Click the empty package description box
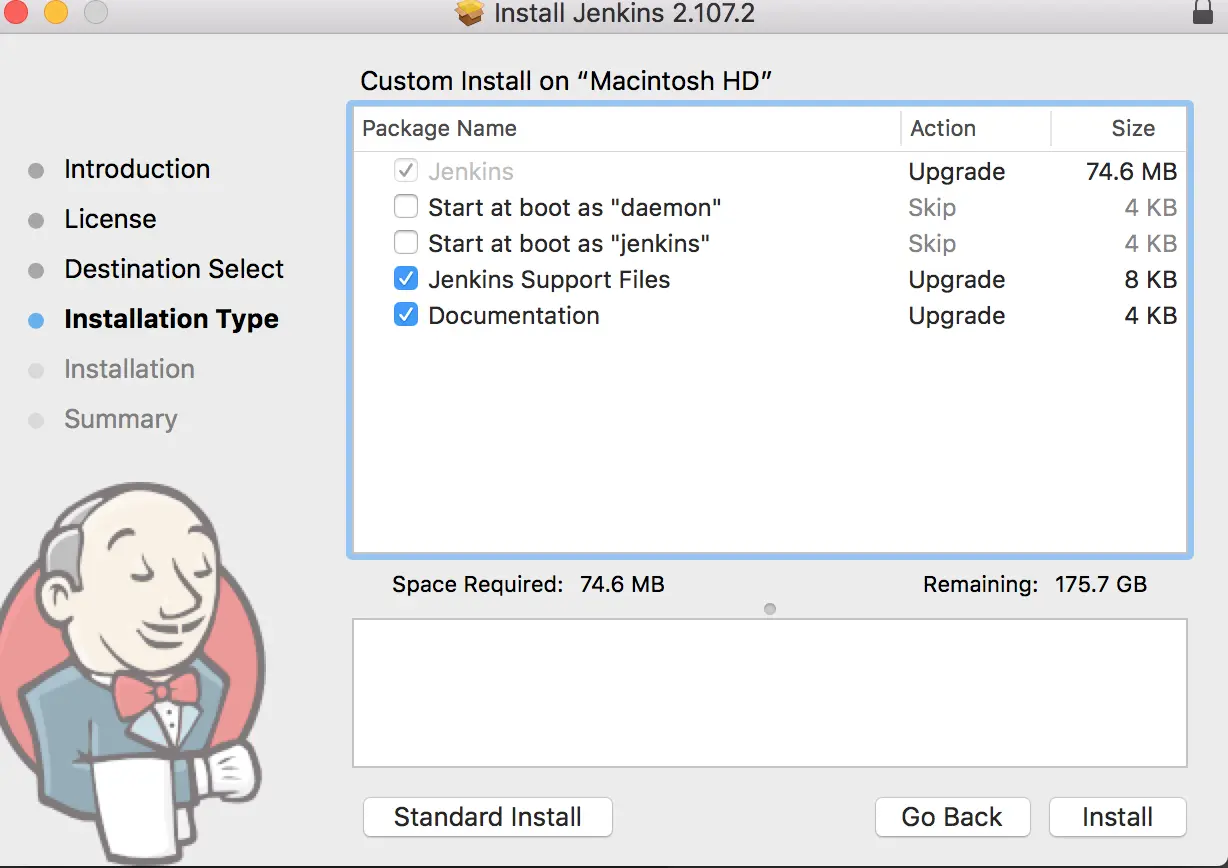The height and width of the screenshot is (868, 1228). 770,692
